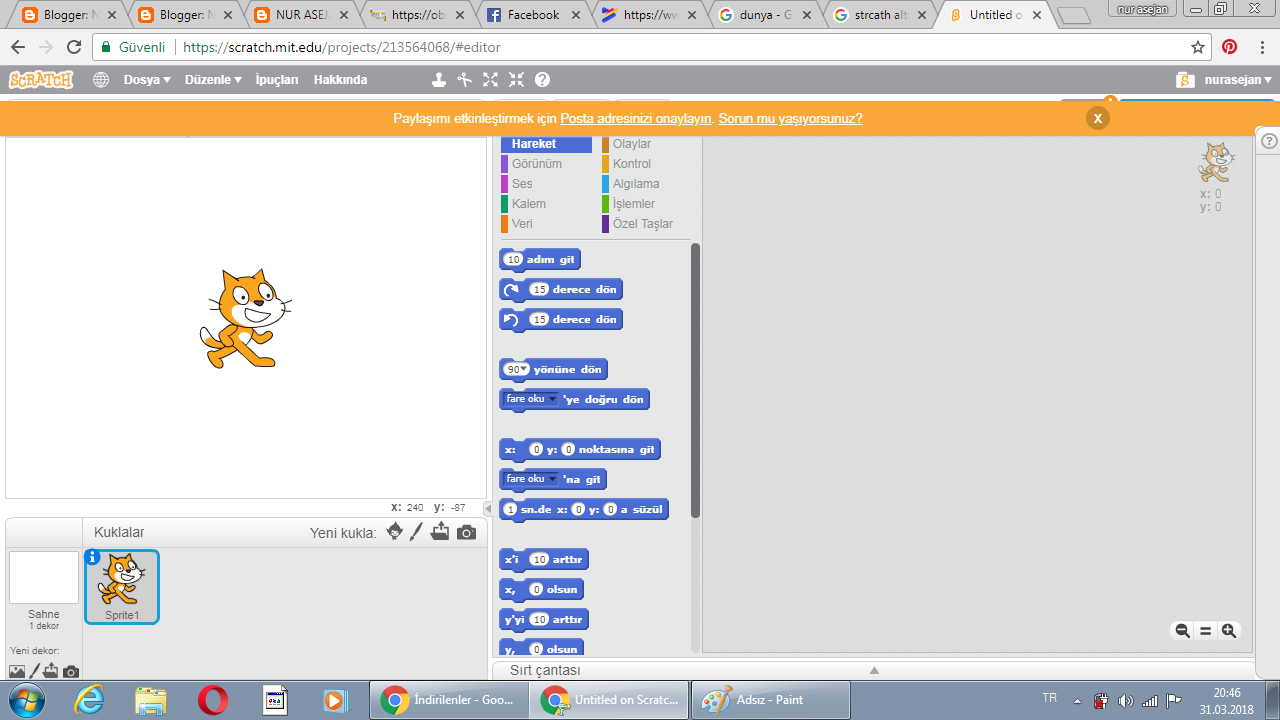Open fare oku dropdown on 'na git block

531,479
